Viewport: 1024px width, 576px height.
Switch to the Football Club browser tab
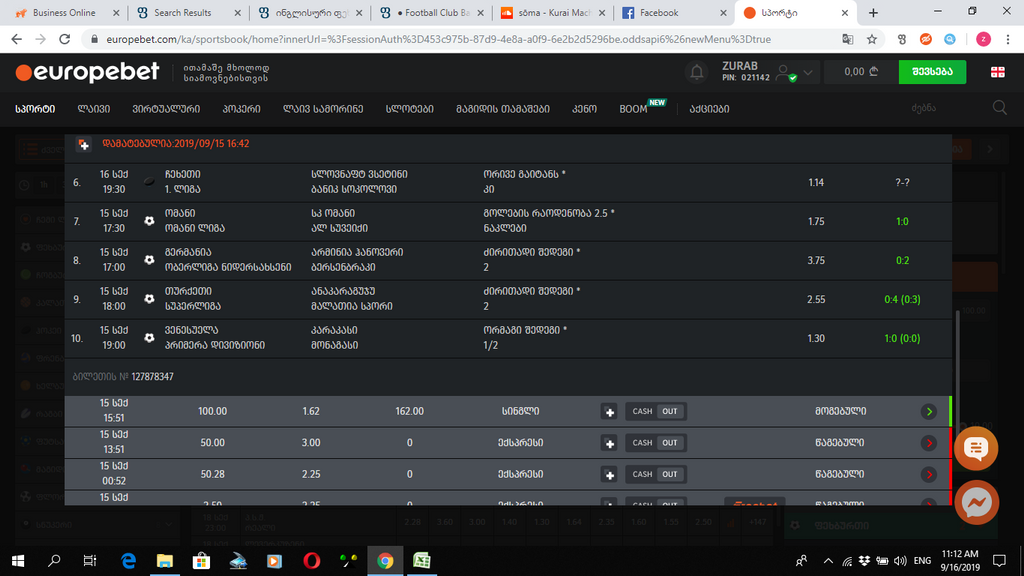431,12
